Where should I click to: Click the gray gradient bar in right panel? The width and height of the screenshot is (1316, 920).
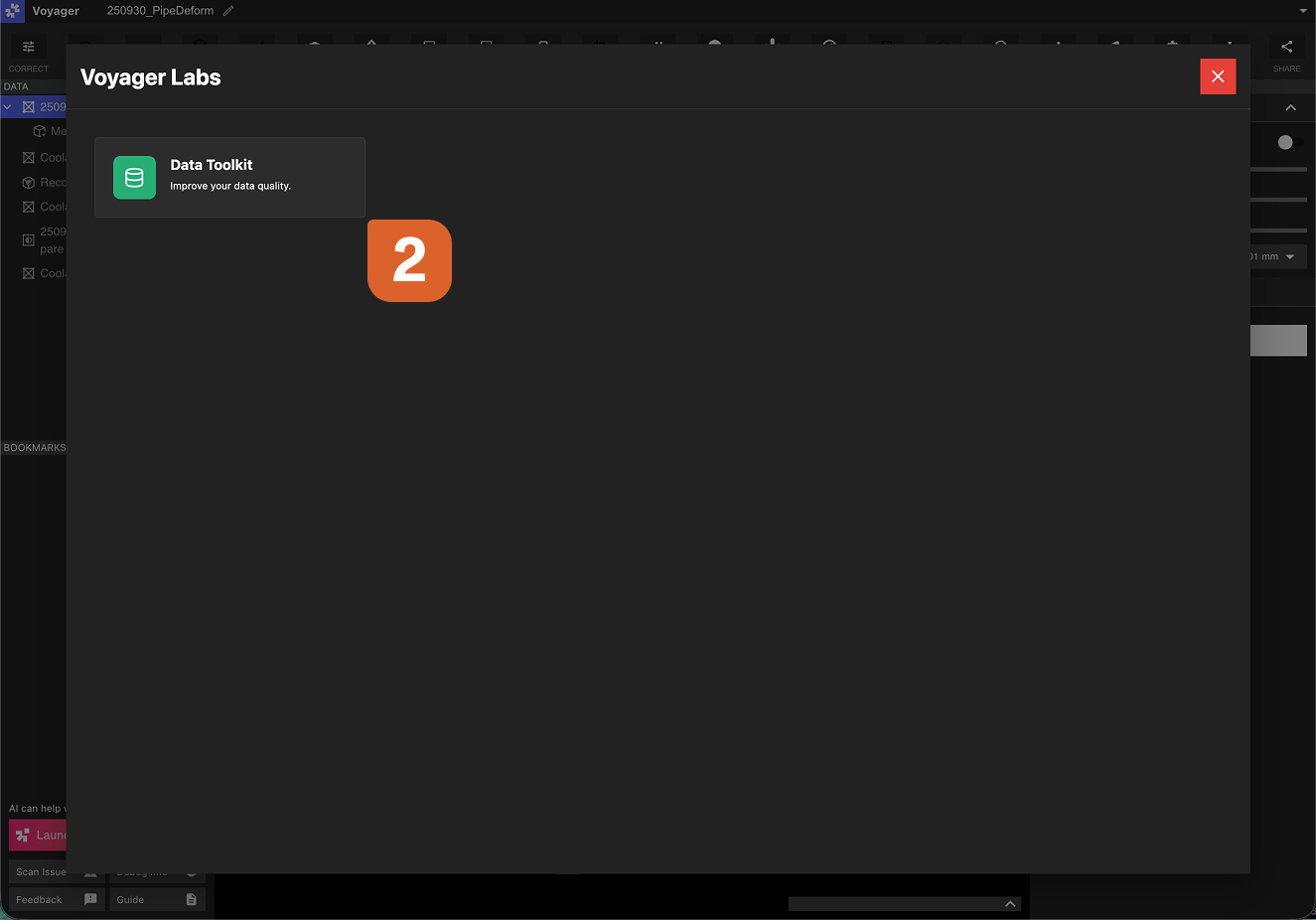coord(1278,341)
